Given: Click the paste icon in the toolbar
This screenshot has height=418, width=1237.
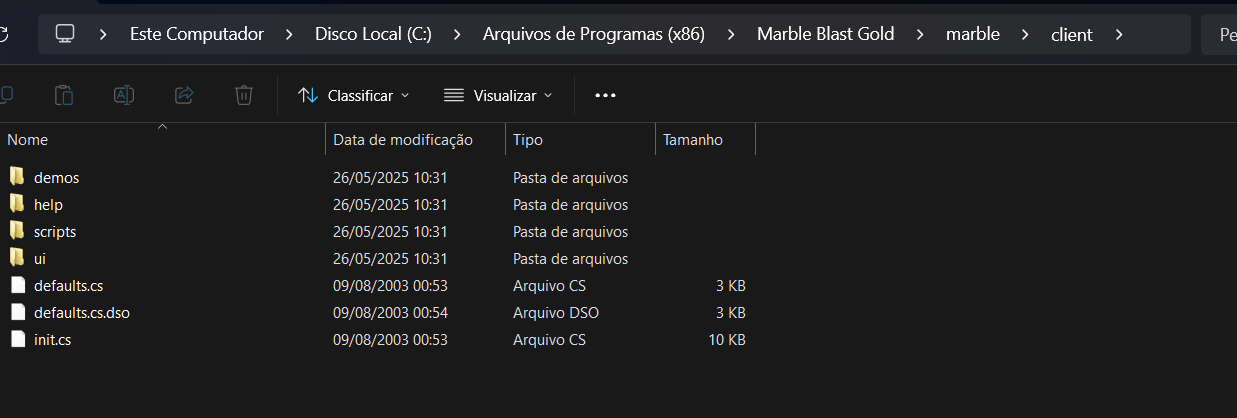Looking at the screenshot, I should pyautogui.click(x=64, y=95).
